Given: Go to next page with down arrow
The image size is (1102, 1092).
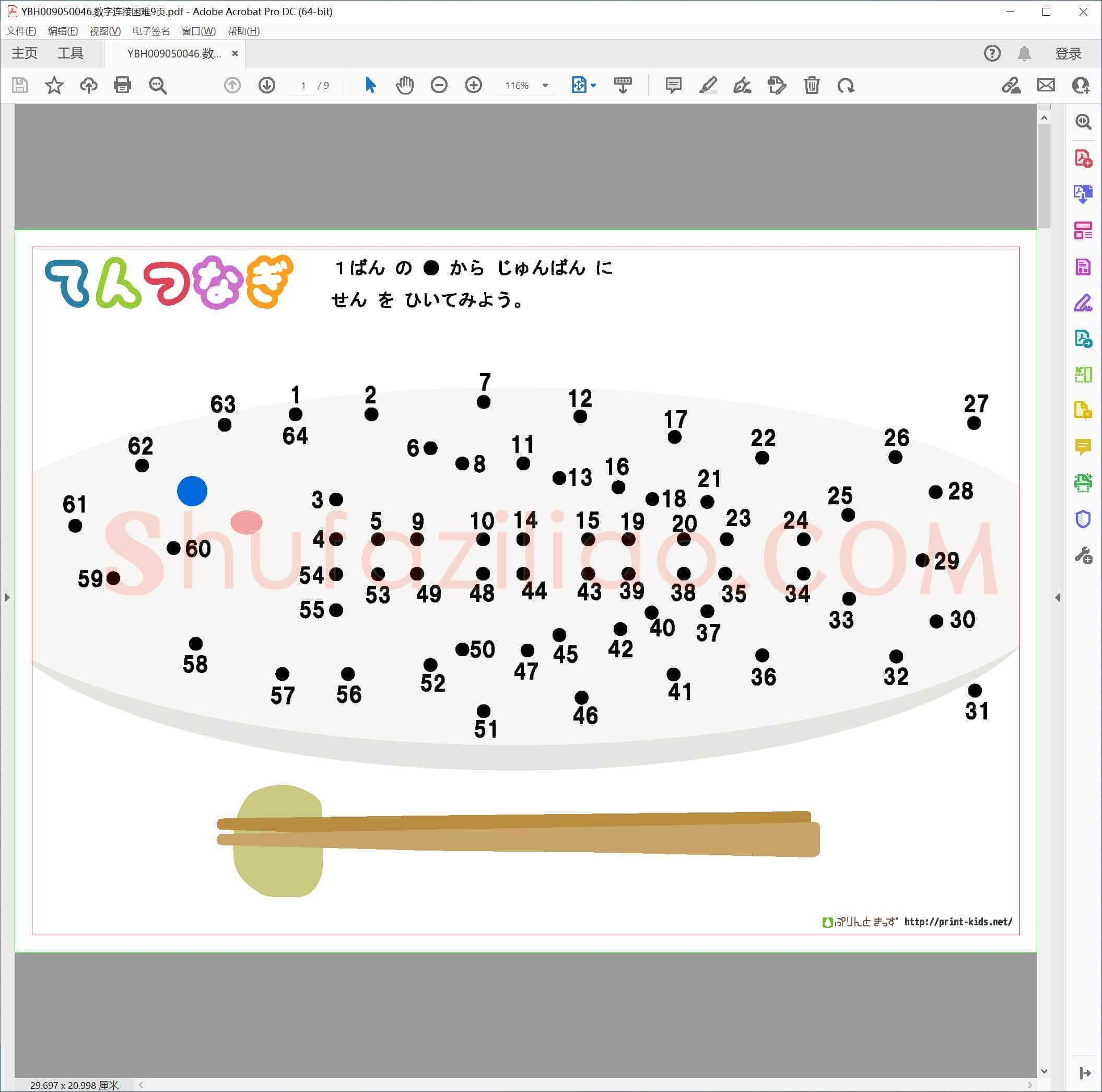Looking at the screenshot, I should [x=267, y=86].
